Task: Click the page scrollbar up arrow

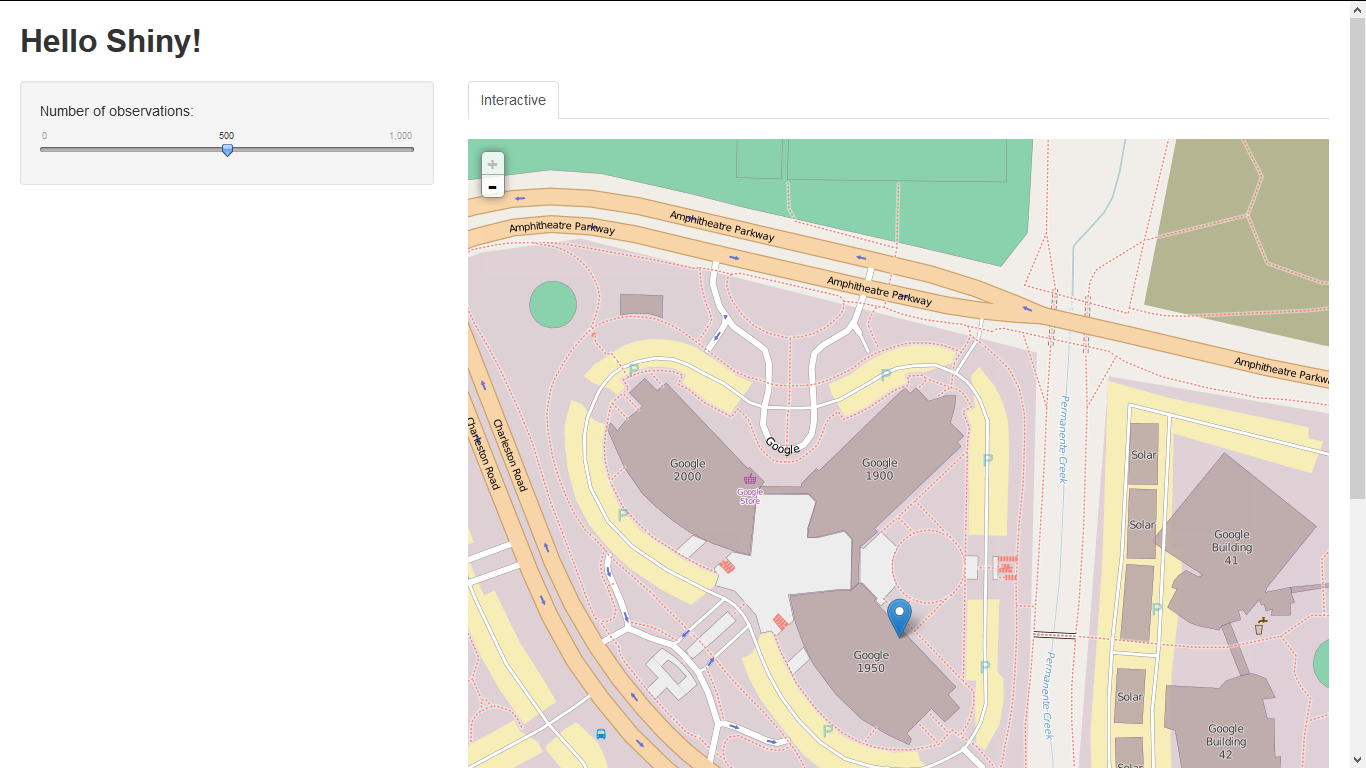Action: (1357, 9)
